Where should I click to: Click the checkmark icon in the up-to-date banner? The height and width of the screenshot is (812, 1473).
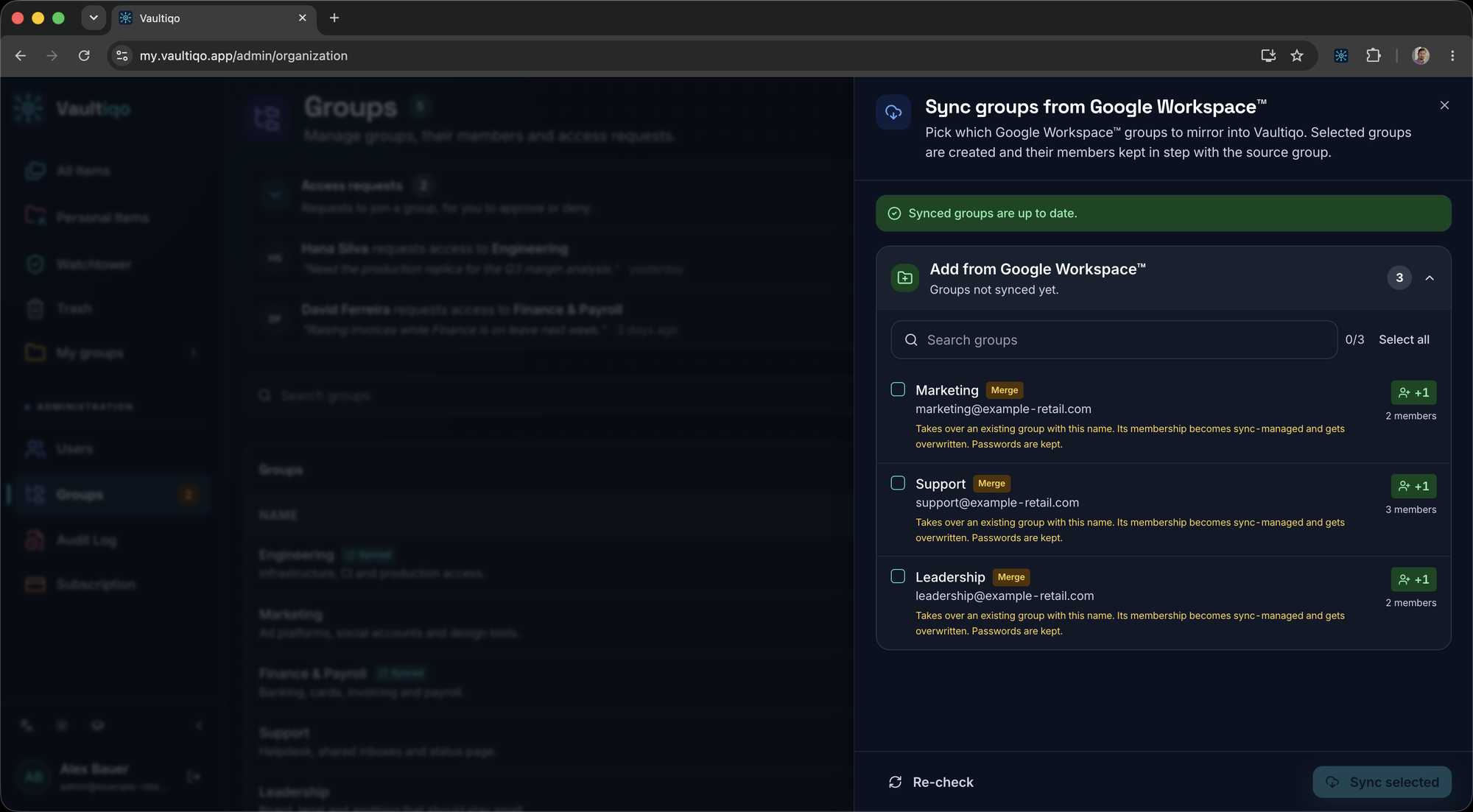point(894,213)
